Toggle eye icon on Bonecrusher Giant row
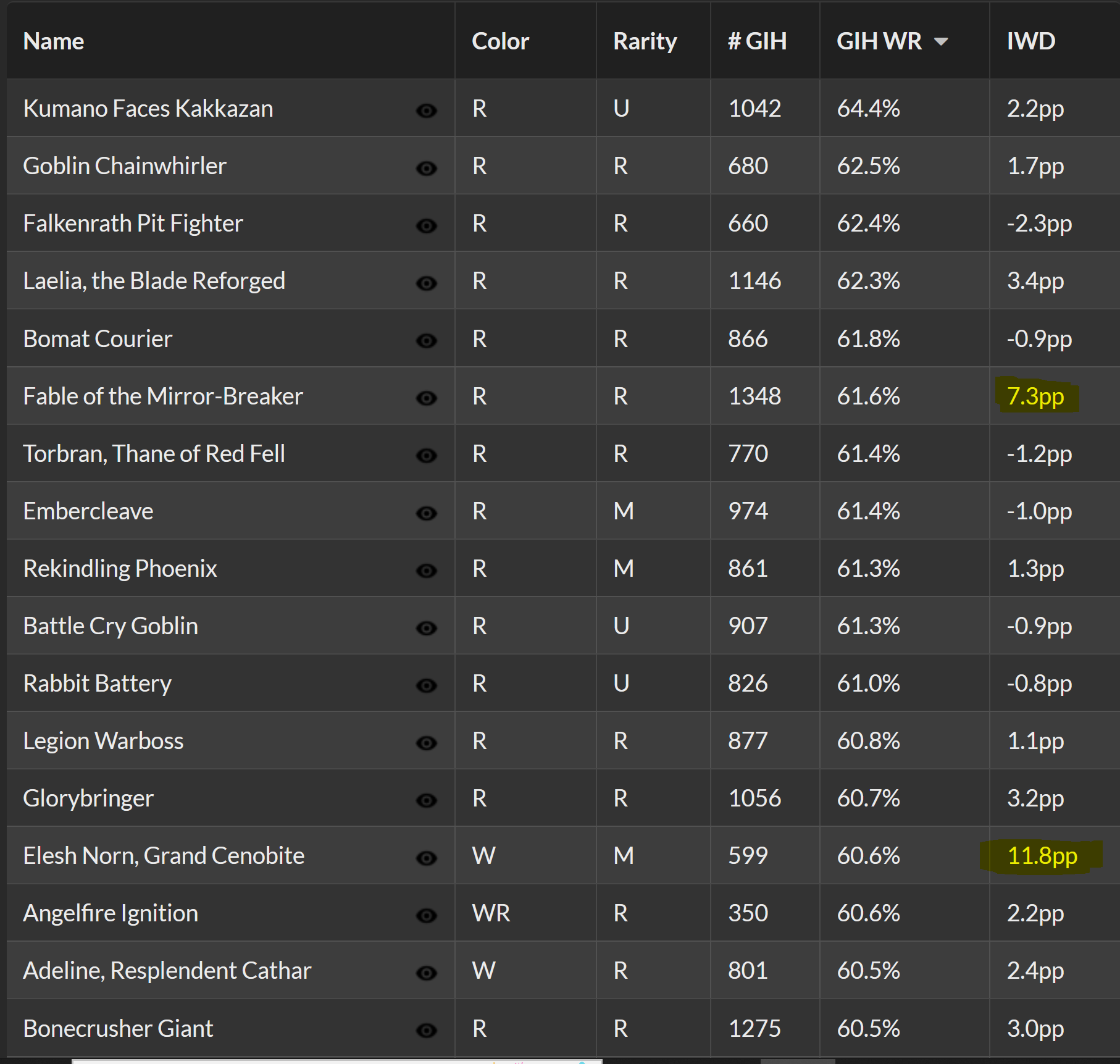The height and width of the screenshot is (1064, 1120). [426, 1030]
